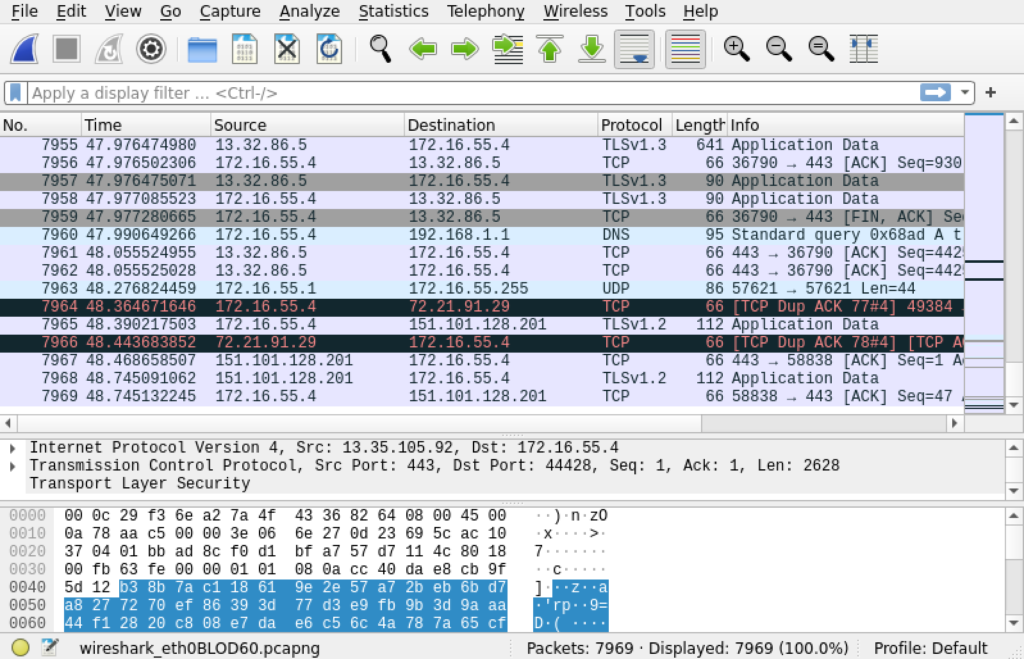This screenshot has width=1024, height=659.
Task: Open capture options gear icon
Action: tap(150, 47)
